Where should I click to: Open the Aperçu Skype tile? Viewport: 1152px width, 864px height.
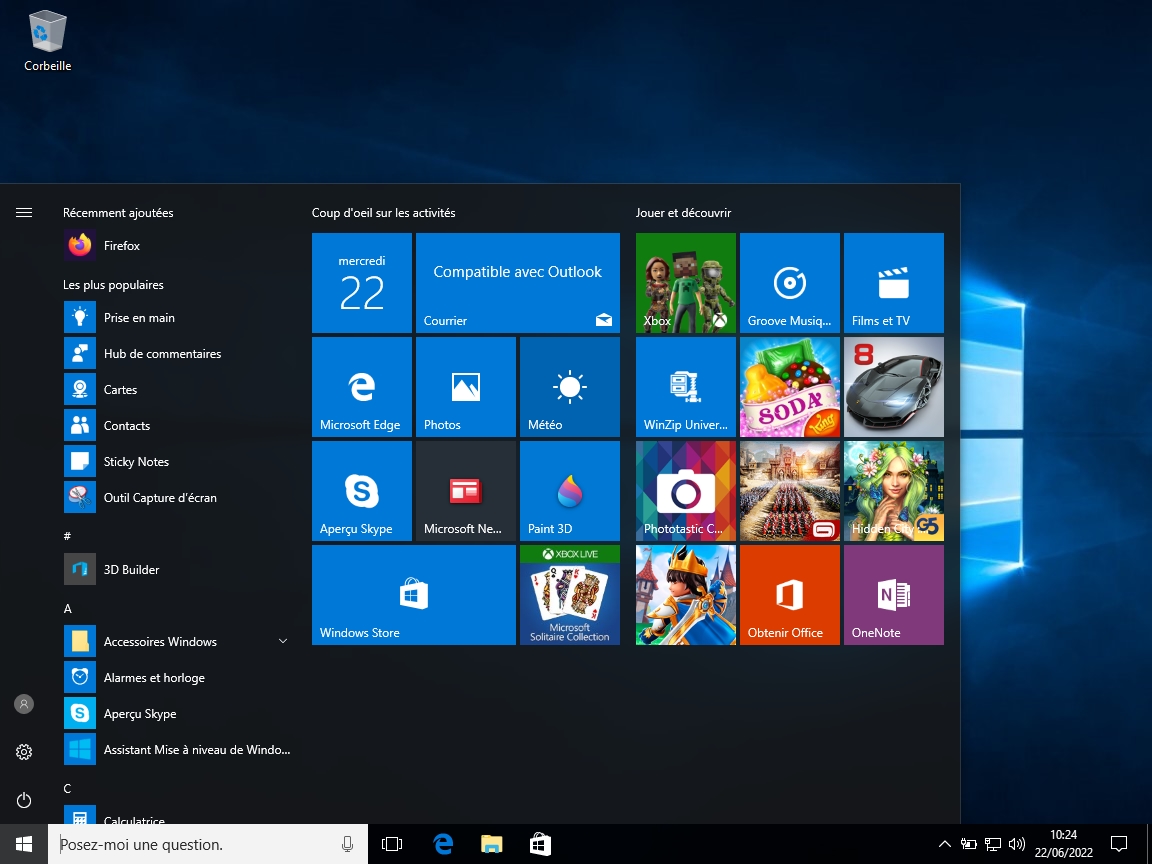361,491
